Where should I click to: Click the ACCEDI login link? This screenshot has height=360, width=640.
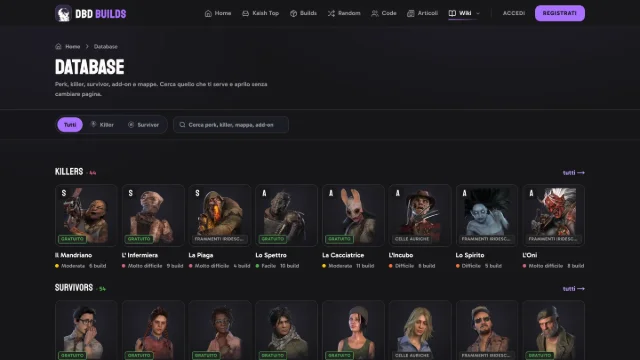coord(513,13)
